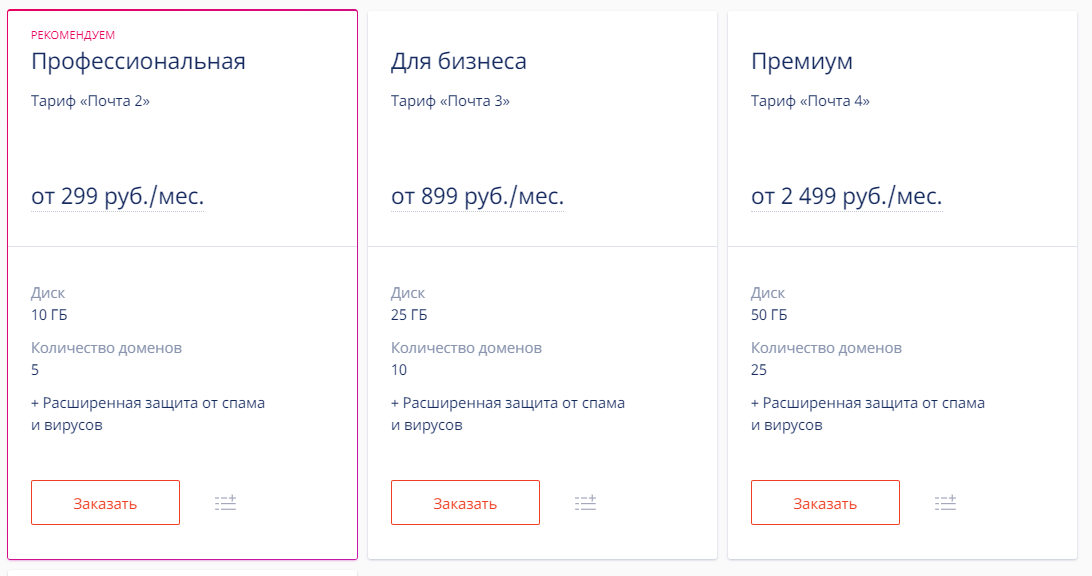Viewport: 1092px width, 576px height.
Task: Add Для бизнеса plan to comparison
Action: tap(586, 503)
